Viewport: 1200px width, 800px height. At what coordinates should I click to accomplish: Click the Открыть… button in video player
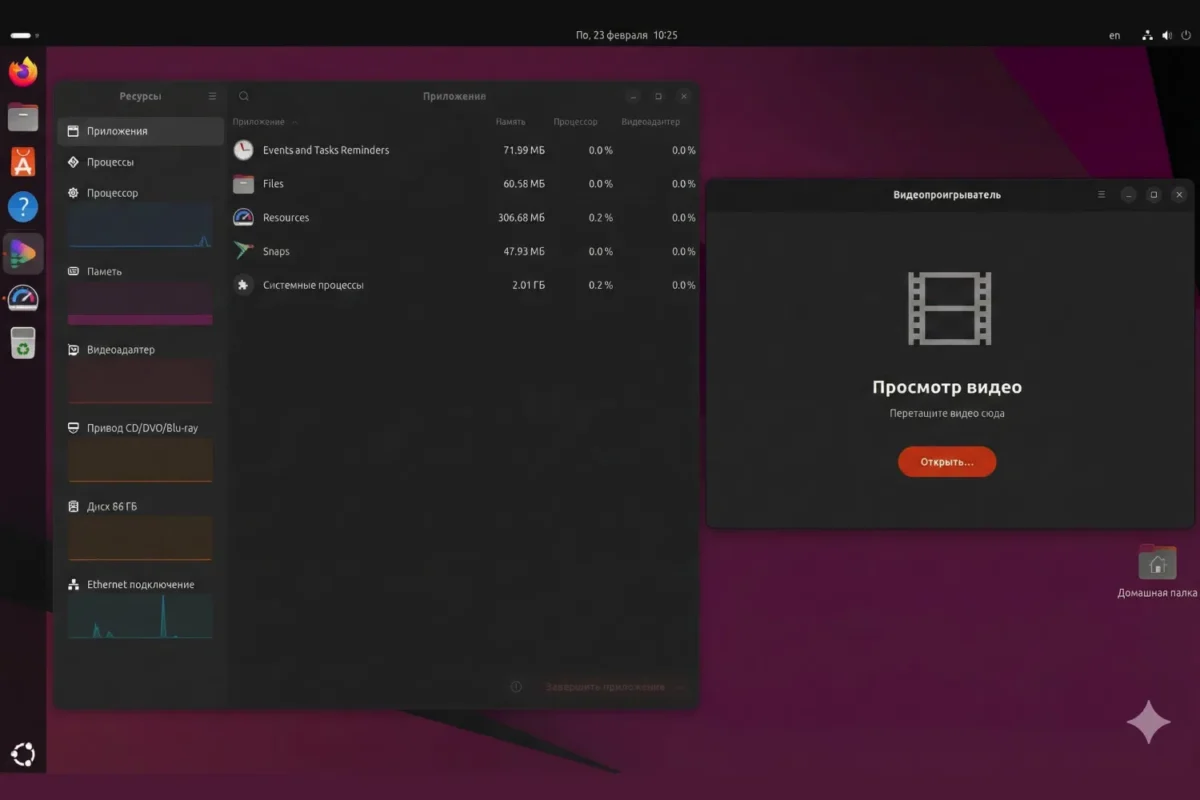[x=946, y=461]
